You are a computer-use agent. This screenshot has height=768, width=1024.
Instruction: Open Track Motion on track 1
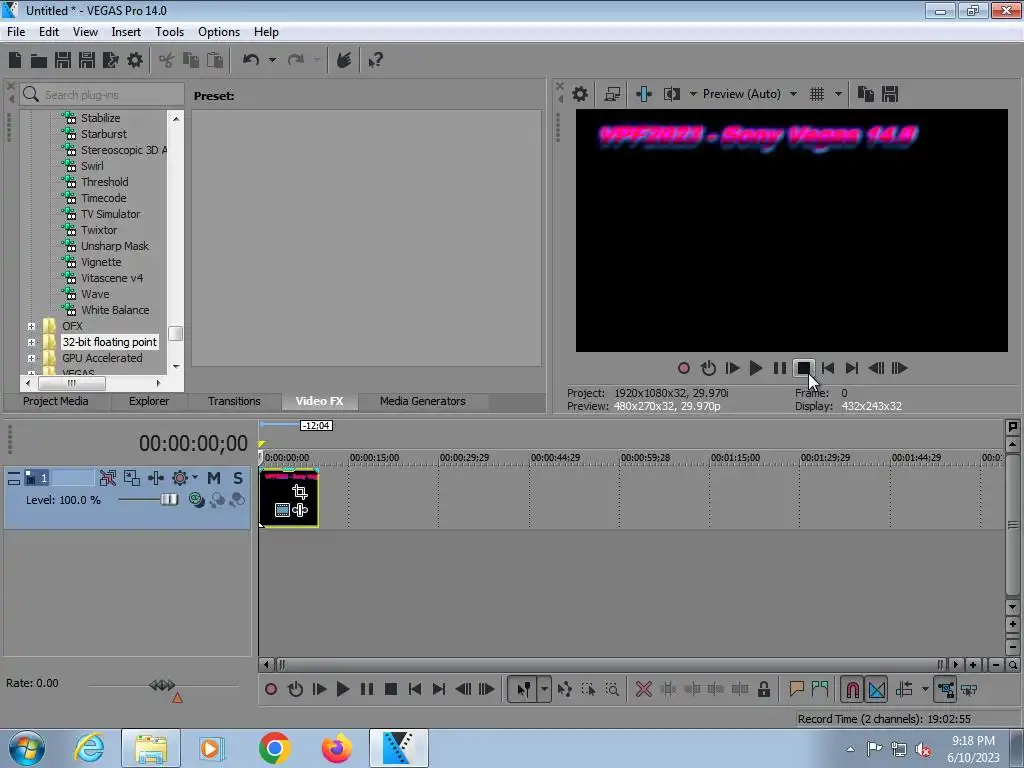[x=131, y=478]
